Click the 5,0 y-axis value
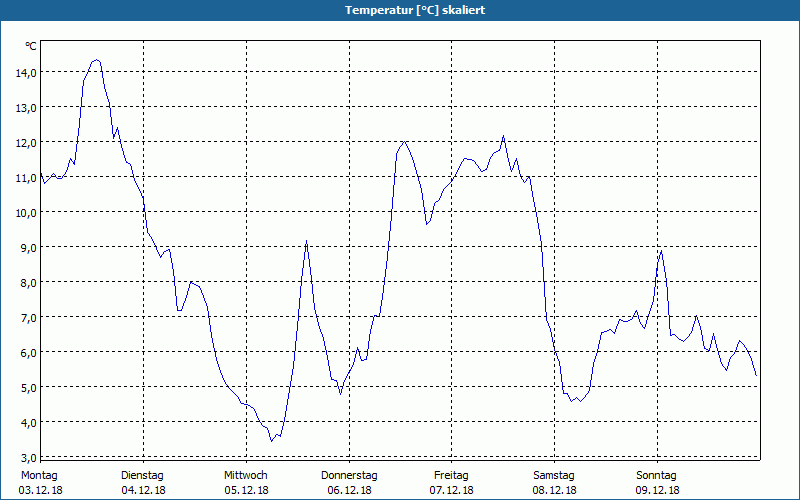 (x=28, y=388)
